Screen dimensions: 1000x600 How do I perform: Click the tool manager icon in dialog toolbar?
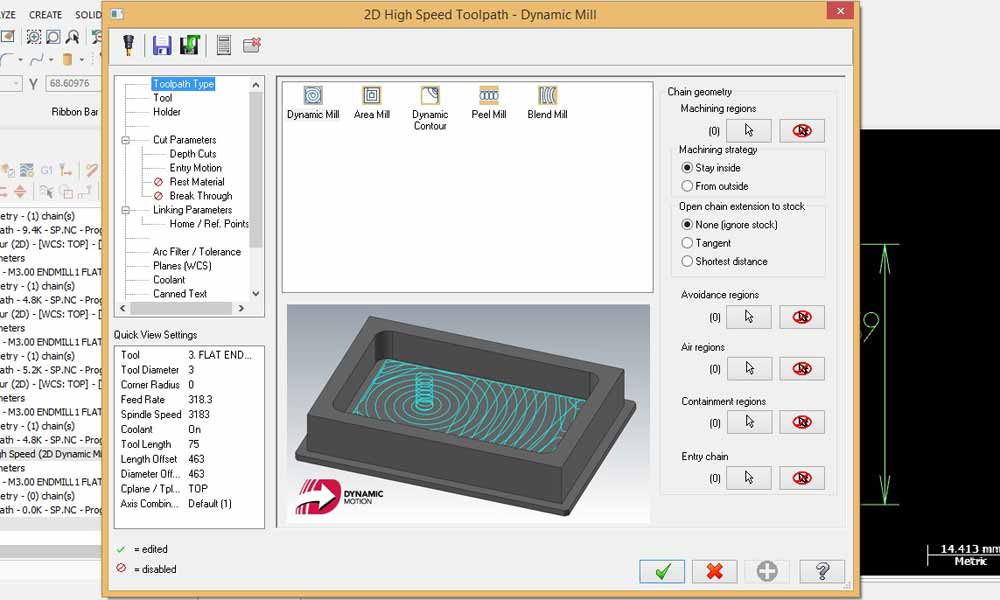tap(128, 45)
